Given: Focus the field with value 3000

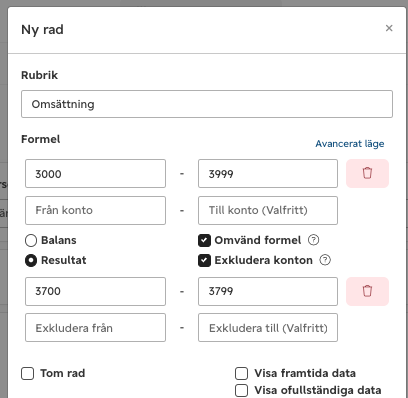Looking at the screenshot, I should [x=95, y=173].
